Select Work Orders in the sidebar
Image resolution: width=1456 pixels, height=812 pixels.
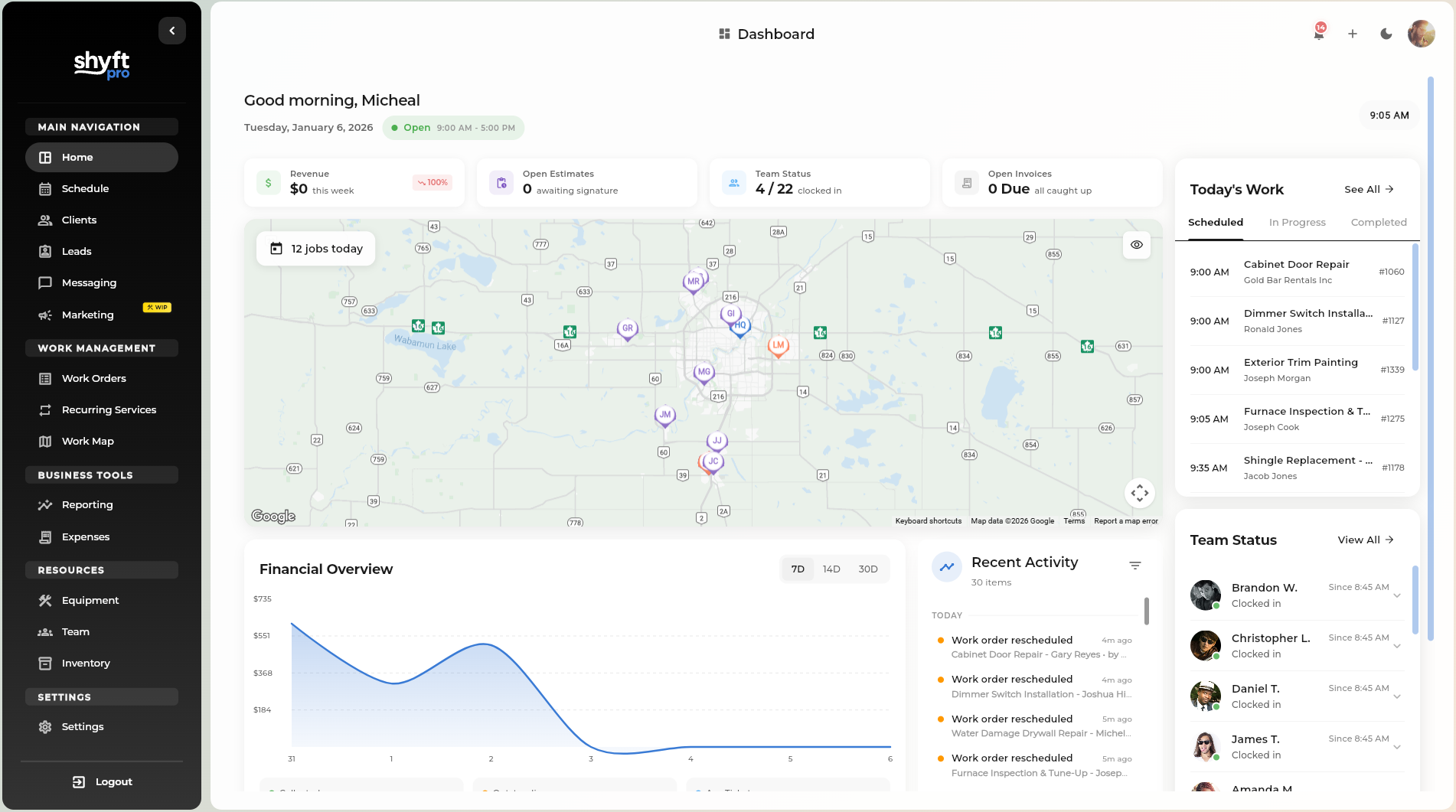93,378
